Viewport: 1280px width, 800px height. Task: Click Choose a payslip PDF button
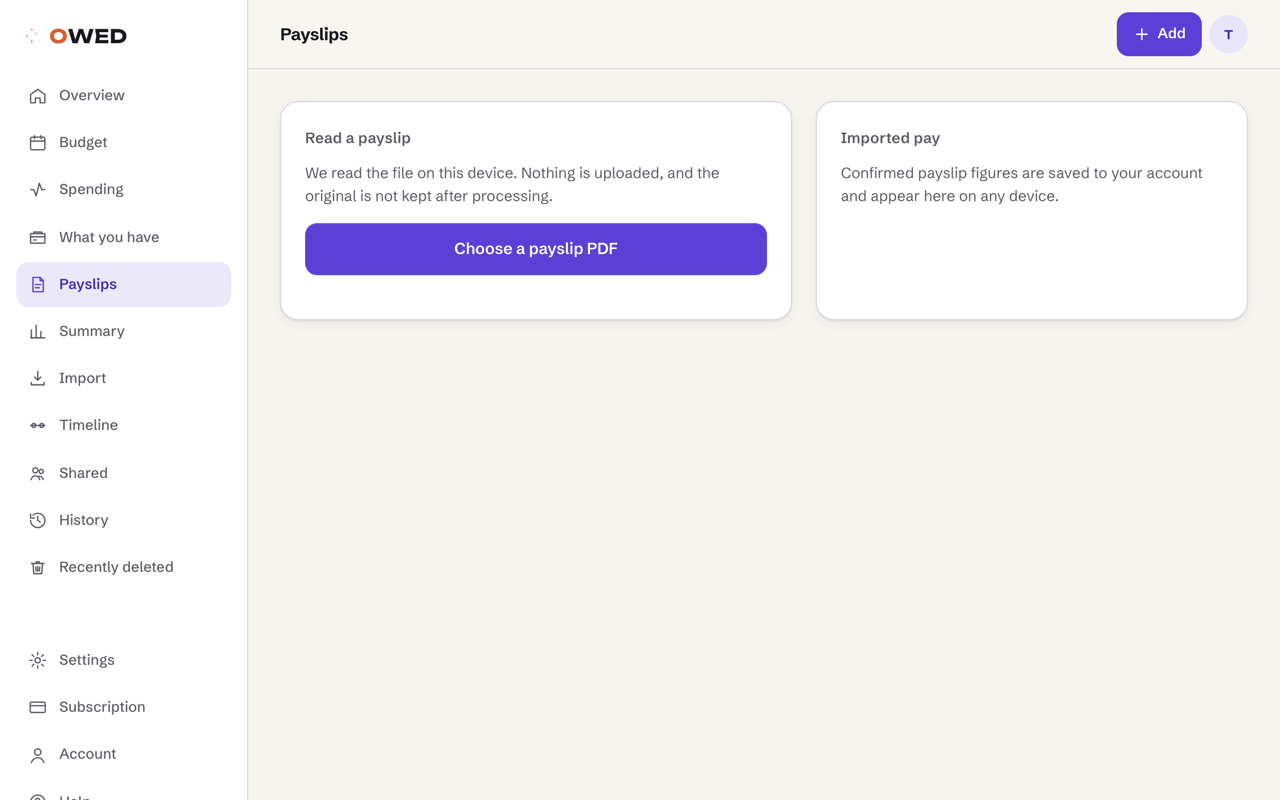(x=536, y=249)
